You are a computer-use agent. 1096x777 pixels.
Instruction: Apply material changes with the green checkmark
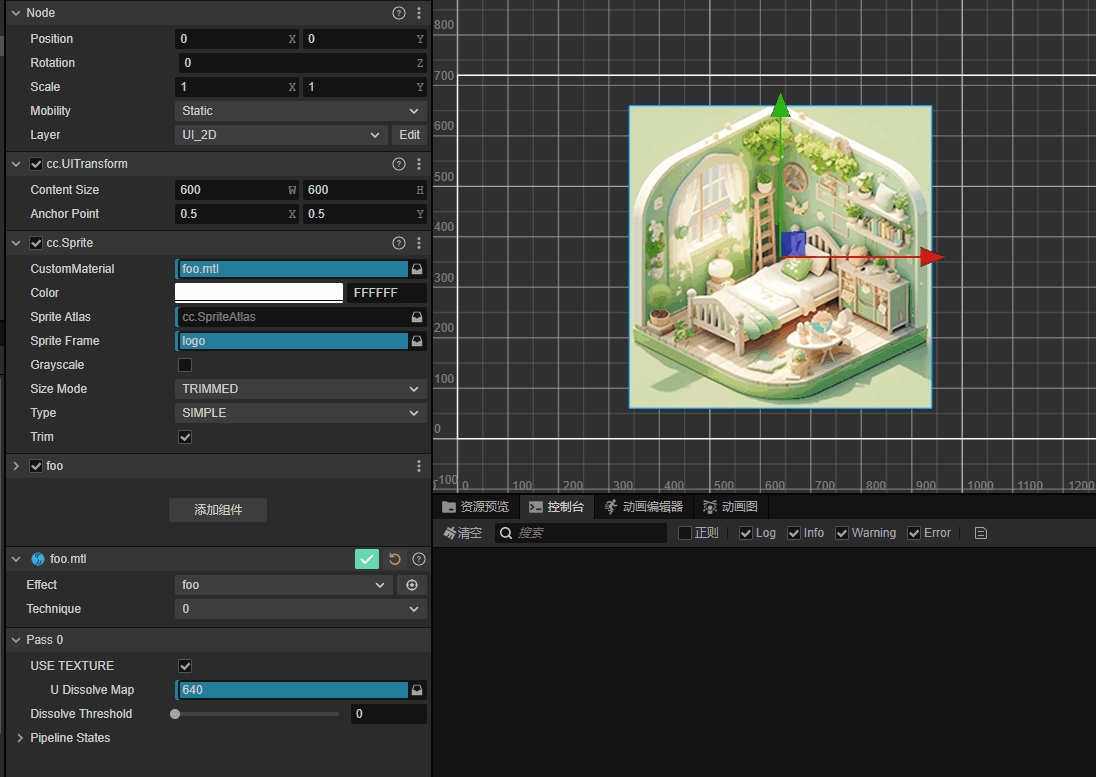point(366,559)
